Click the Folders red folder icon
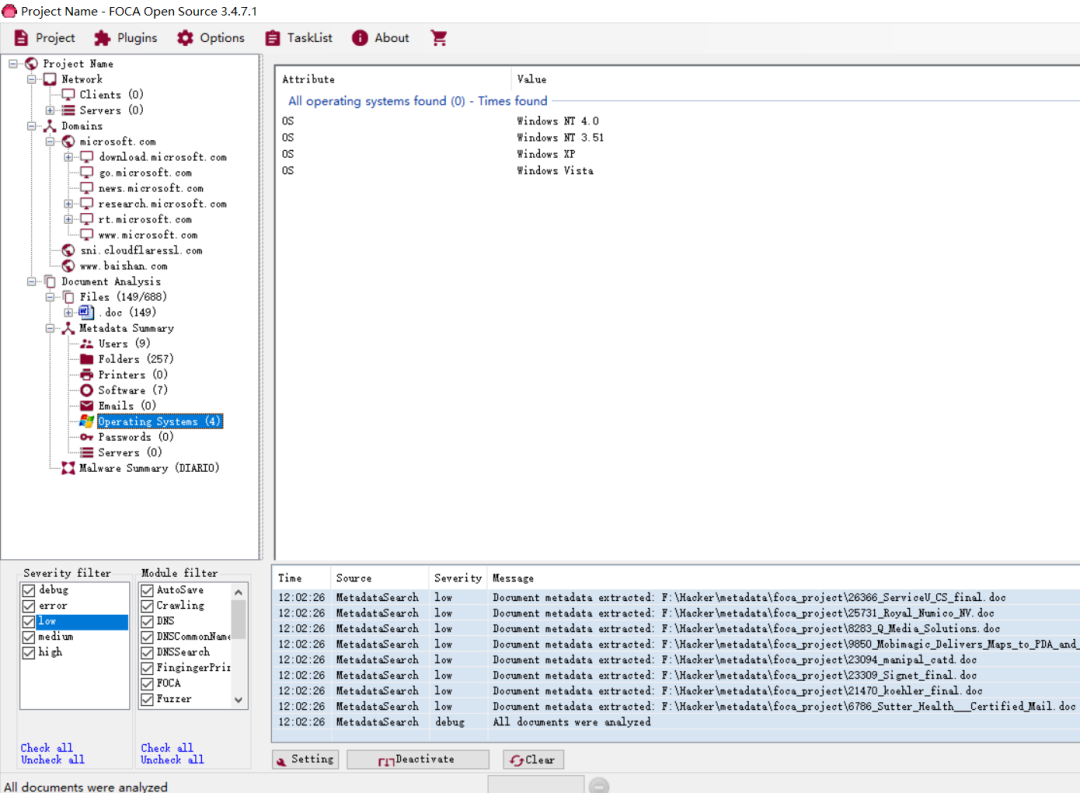 click(x=87, y=359)
